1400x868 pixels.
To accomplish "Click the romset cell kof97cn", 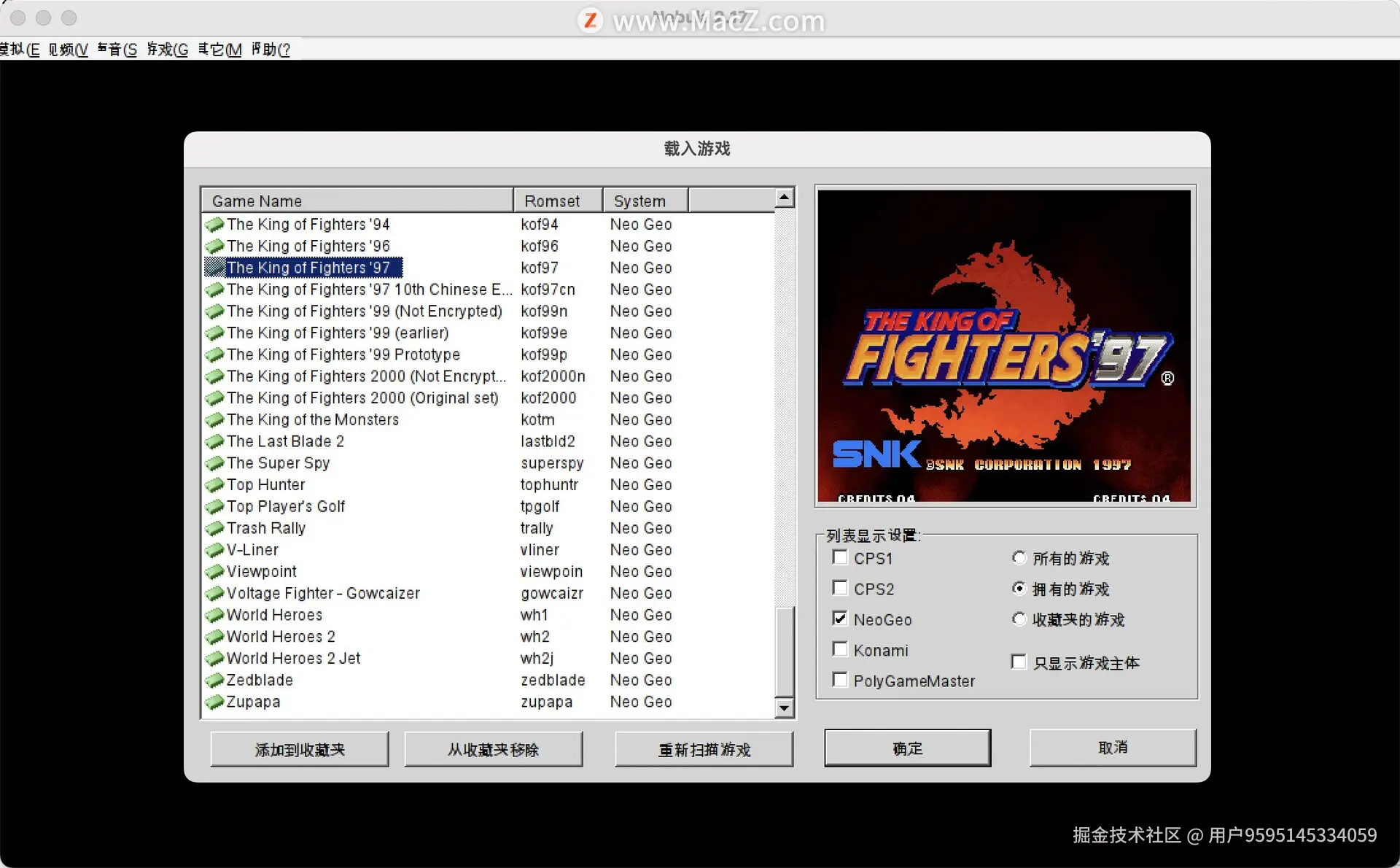I will (548, 290).
